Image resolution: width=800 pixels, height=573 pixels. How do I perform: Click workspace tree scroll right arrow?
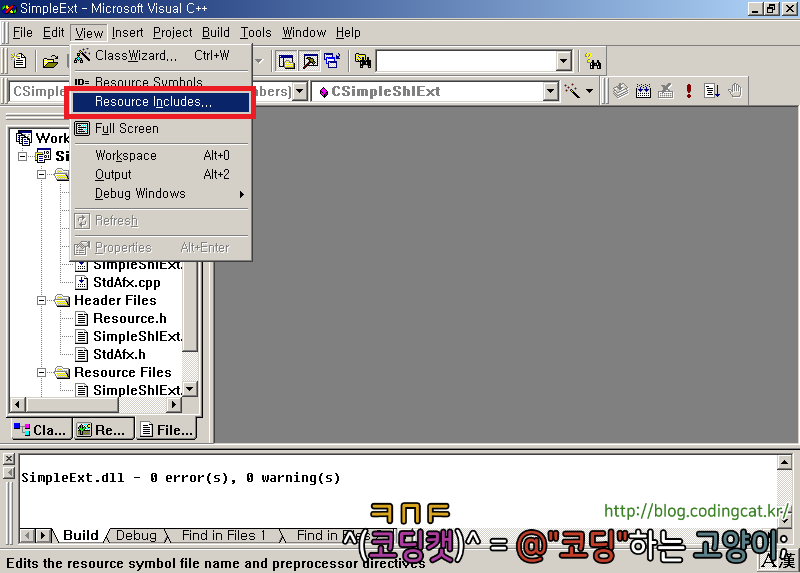(x=174, y=405)
